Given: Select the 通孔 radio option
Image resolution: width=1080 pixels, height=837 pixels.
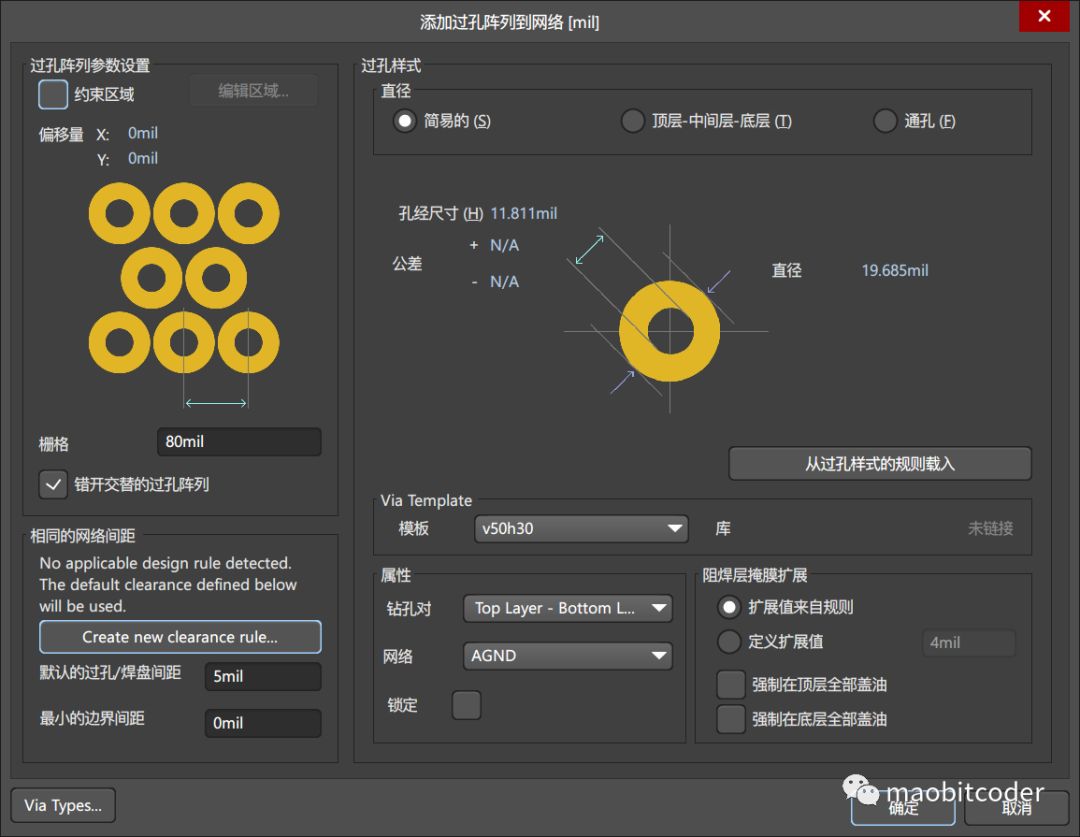Looking at the screenshot, I should point(885,121).
